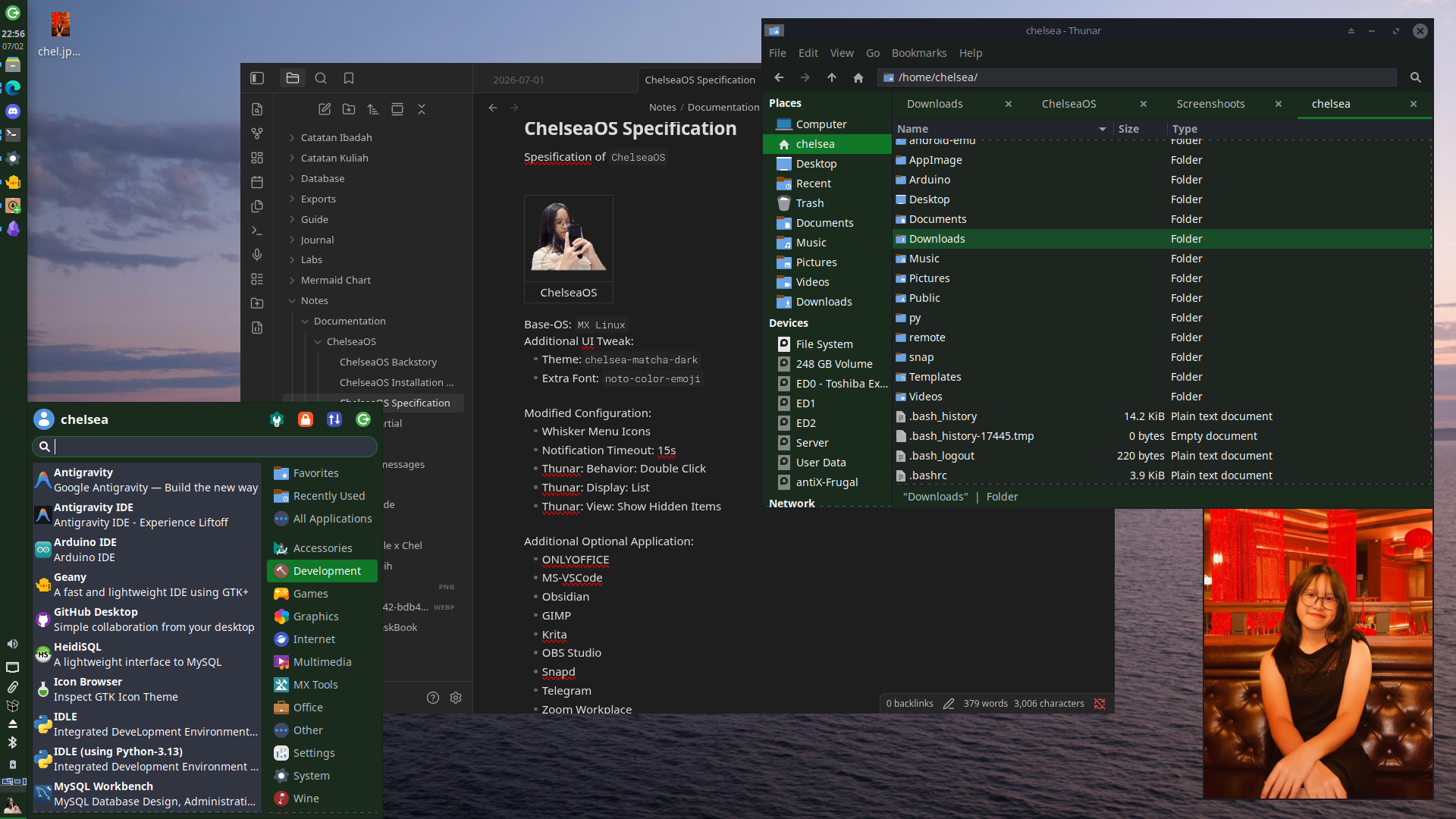Sort Thunar list by Name column header
The height and width of the screenshot is (819, 1456).
(x=1001, y=129)
